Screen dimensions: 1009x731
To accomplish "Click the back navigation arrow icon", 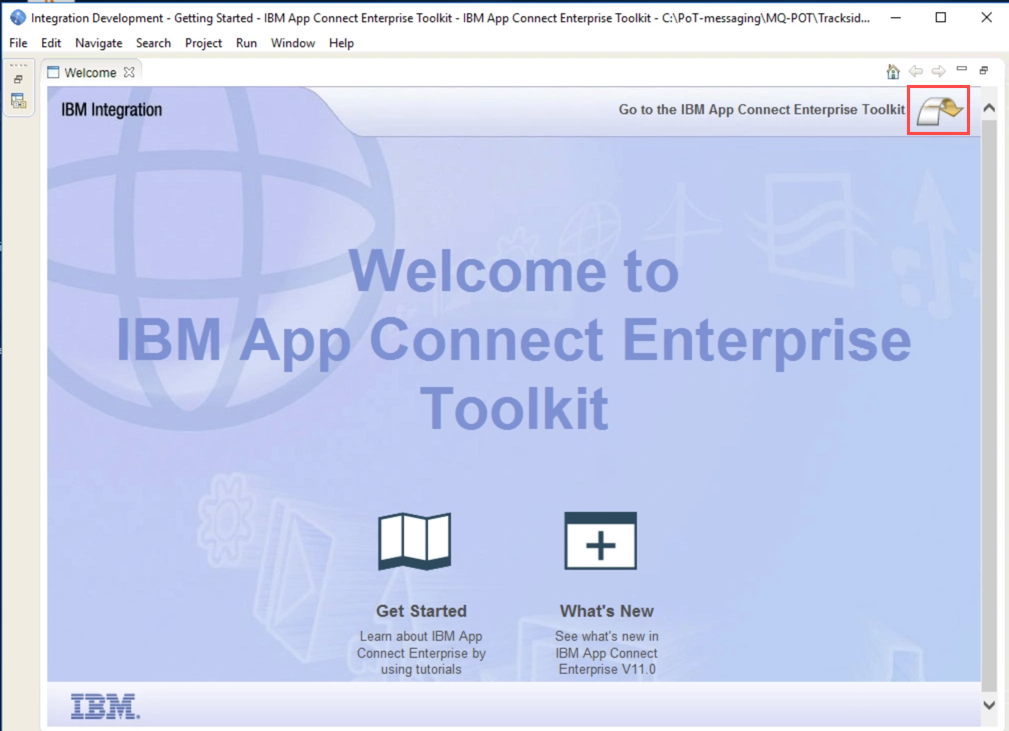I will pos(916,71).
